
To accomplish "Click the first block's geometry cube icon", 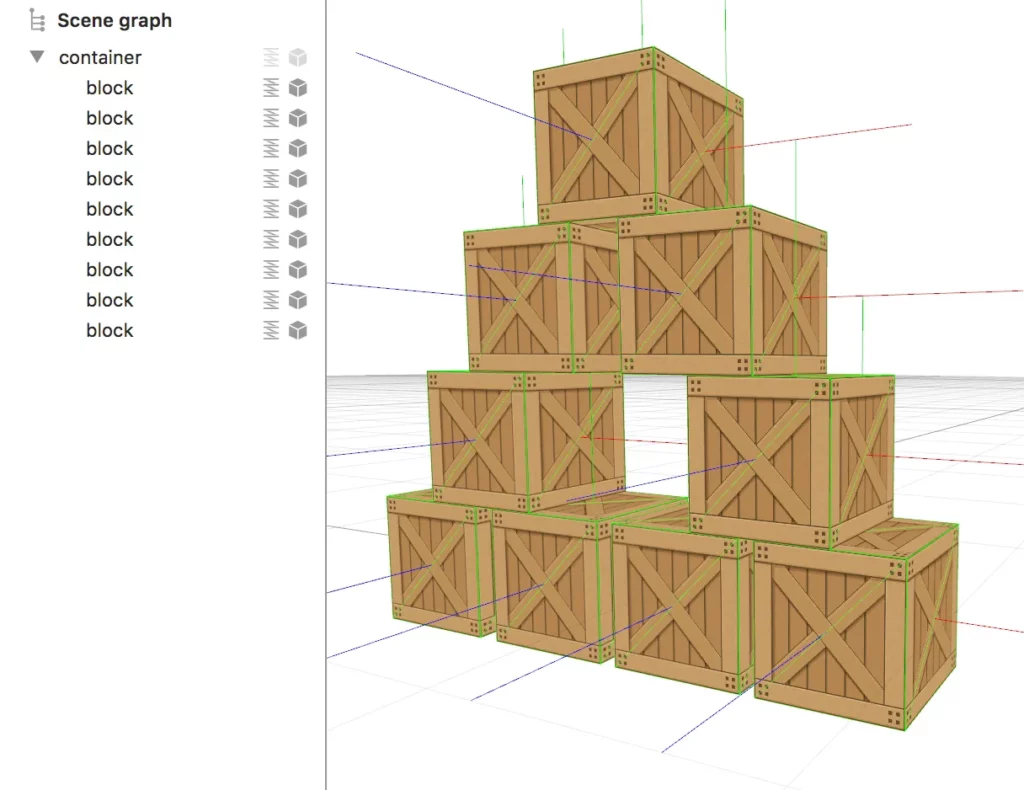I will (x=298, y=87).
